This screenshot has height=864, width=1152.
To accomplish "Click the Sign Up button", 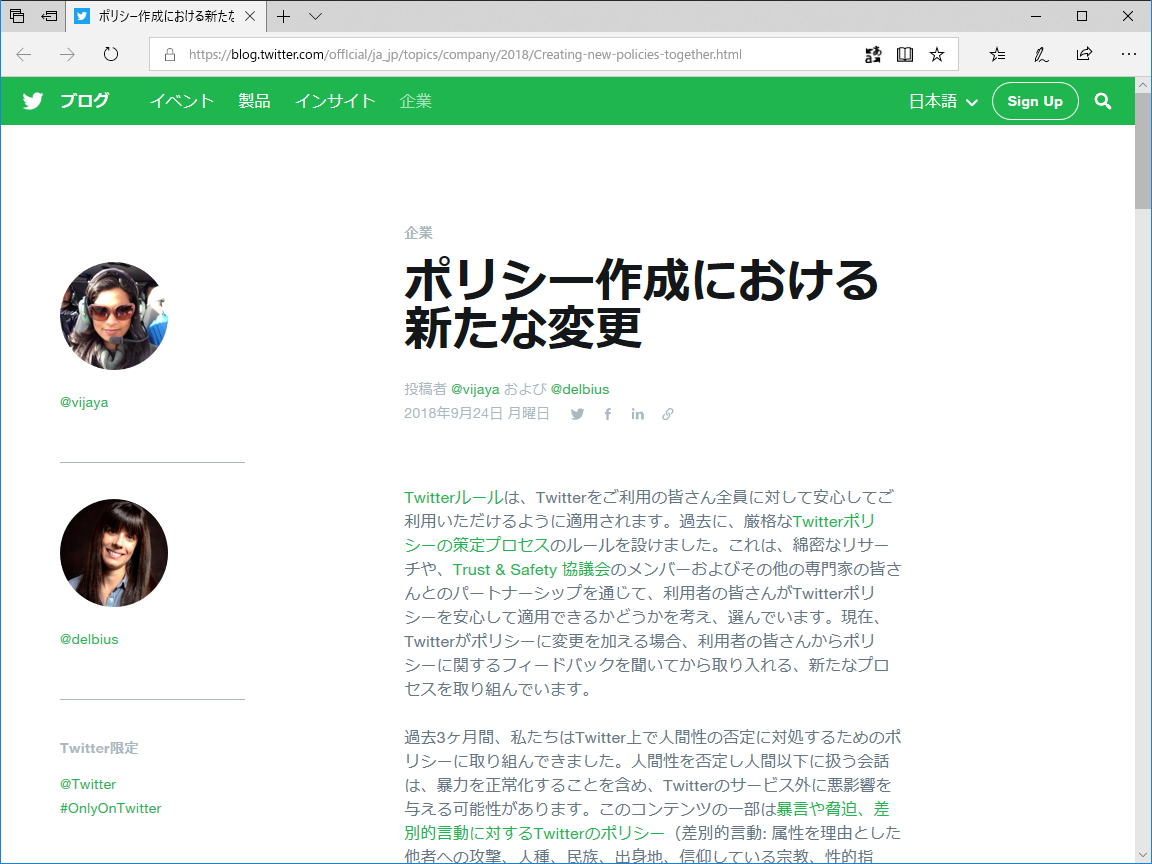I will pos(1035,101).
